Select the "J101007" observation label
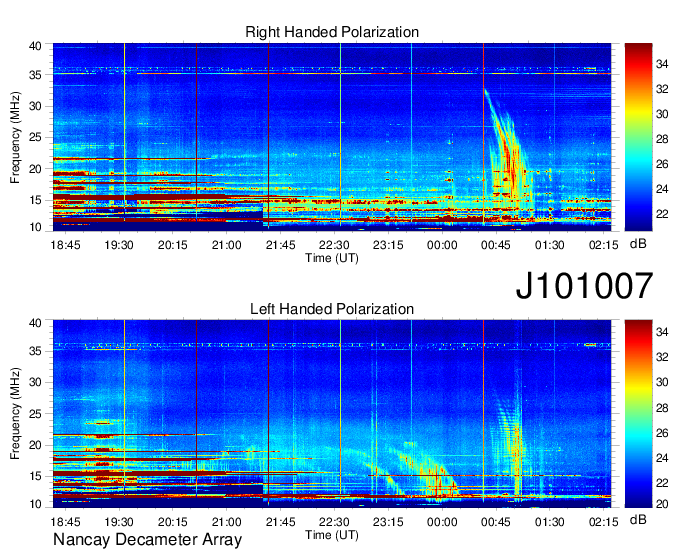This screenshot has width=680, height=552. pyautogui.click(x=584, y=286)
